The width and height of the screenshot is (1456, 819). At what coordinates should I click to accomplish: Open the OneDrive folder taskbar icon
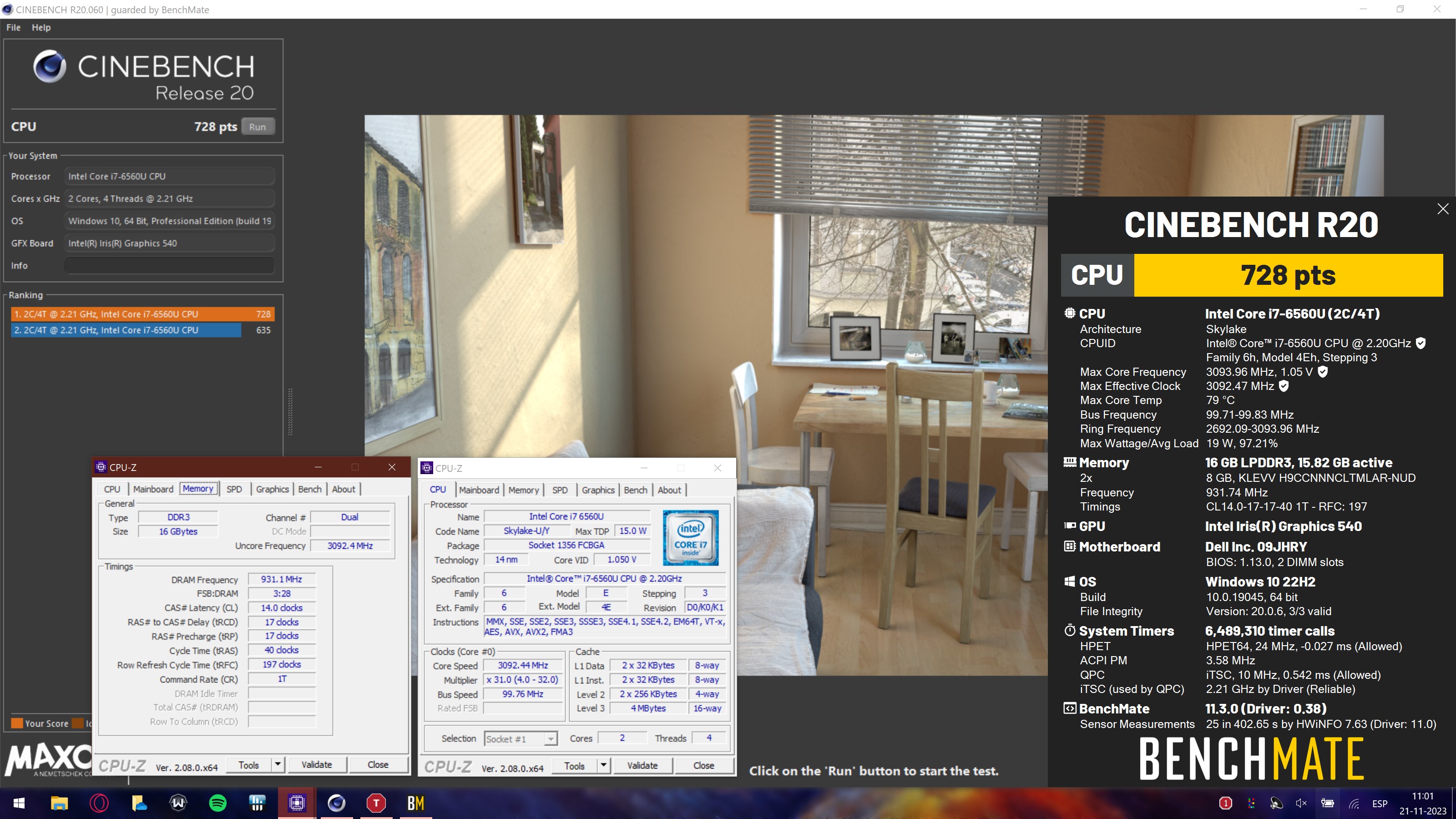click(x=138, y=803)
